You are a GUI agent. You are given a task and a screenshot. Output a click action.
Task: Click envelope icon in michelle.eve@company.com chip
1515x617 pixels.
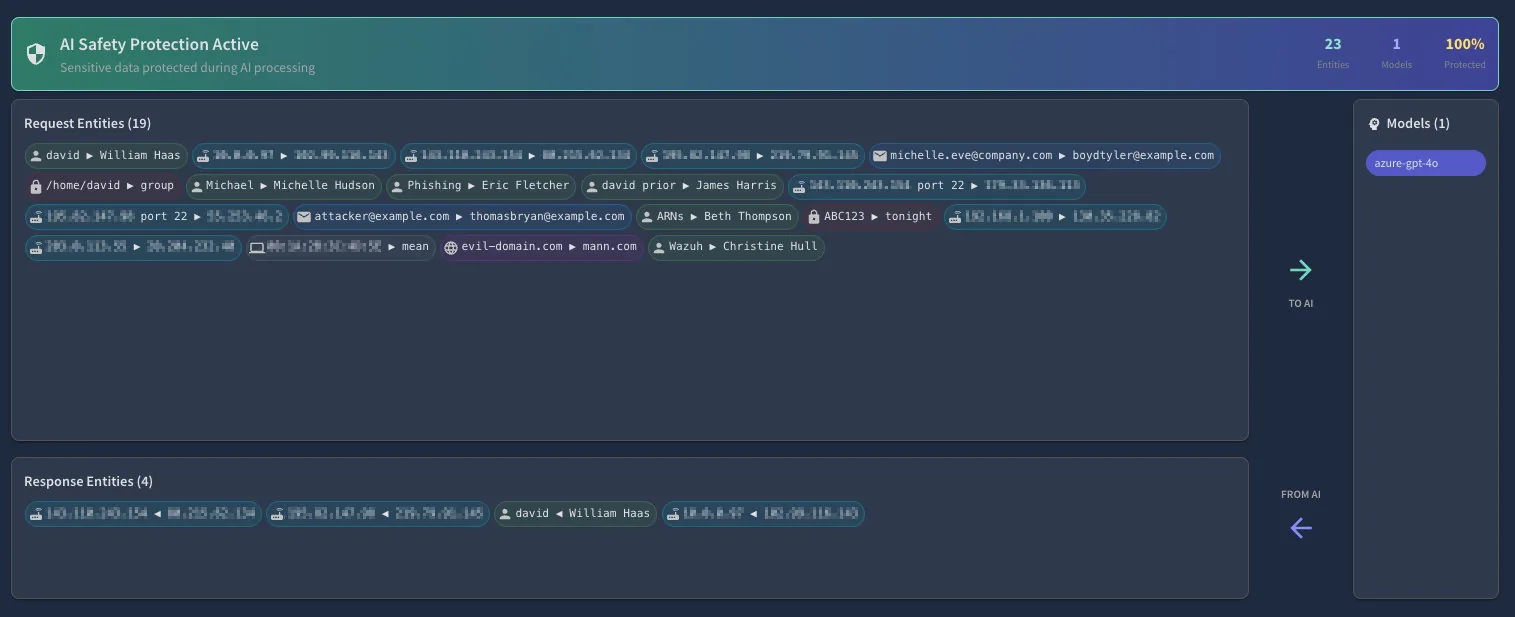coord(879,156)
